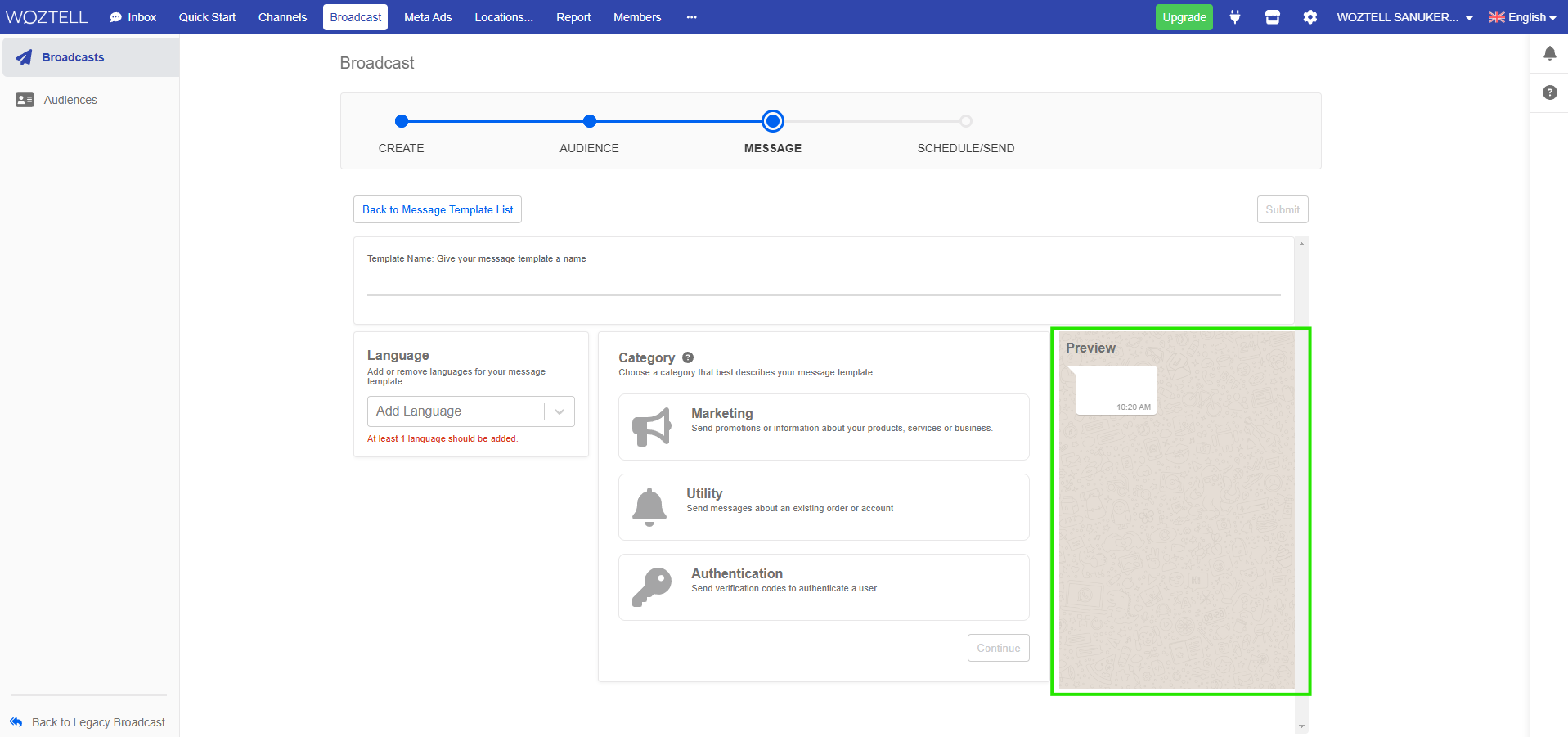1568x737 pixels.
Task: Open integrations via the plug icon
Action: 1235,16
